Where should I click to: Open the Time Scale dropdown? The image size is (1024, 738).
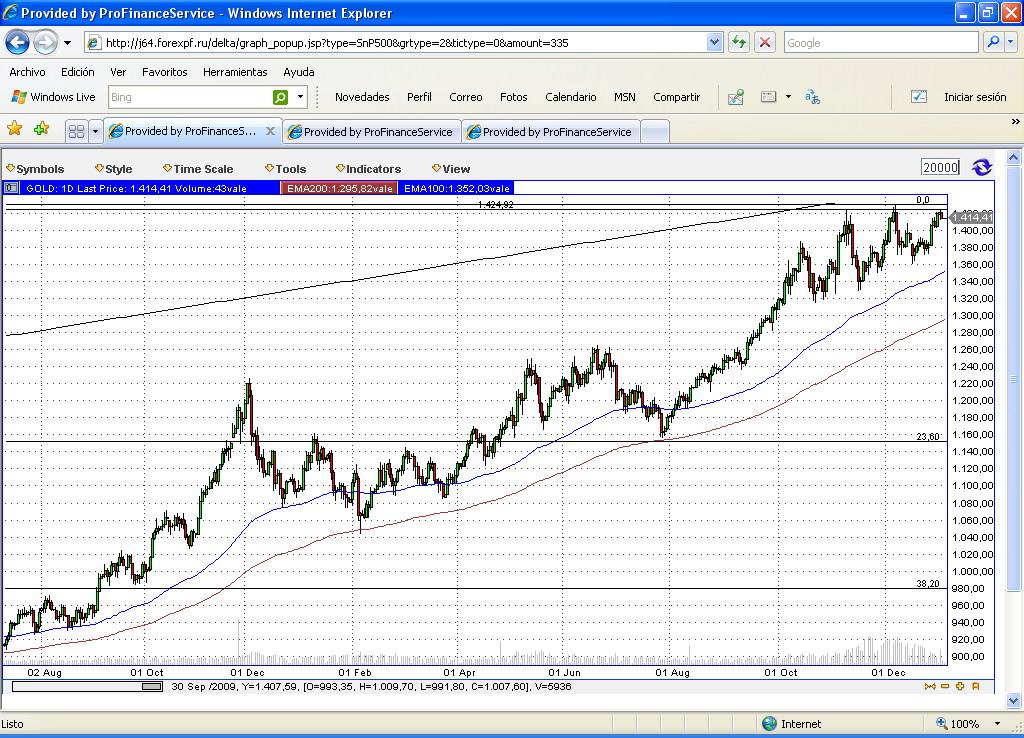coord(198,169)
